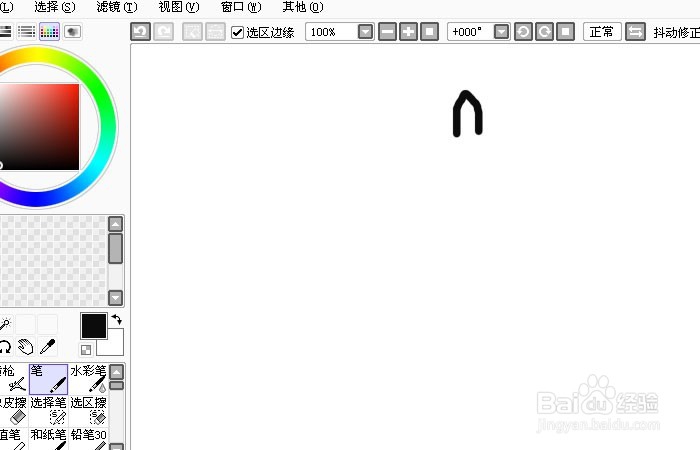Image resolution: width=700 pixels, height=450 pixels.
Task: Click the black foreground color swatch
Action: [94, 326]
